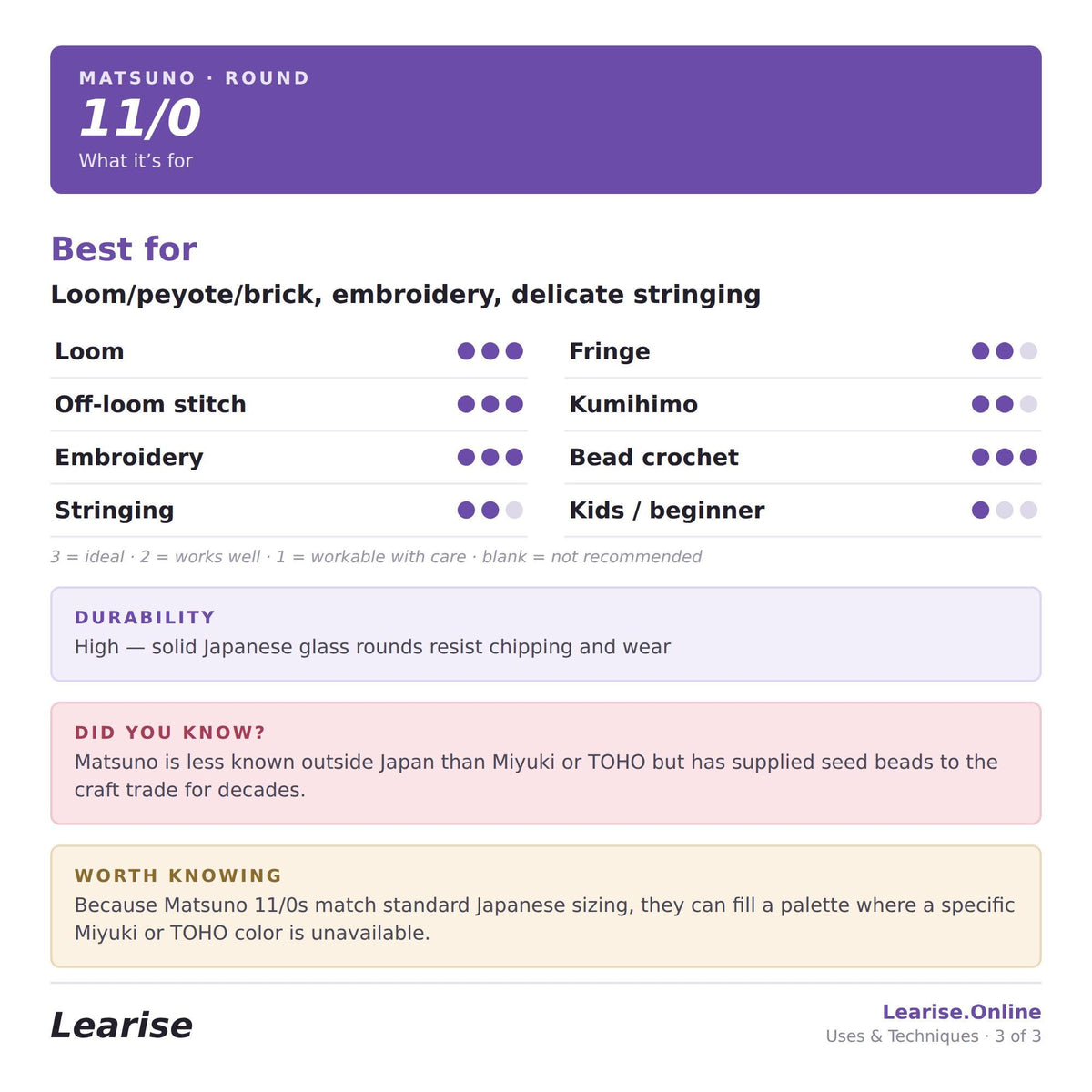
Task: Click the Learise logo in footer
Action: click(x=121, y=1026)
